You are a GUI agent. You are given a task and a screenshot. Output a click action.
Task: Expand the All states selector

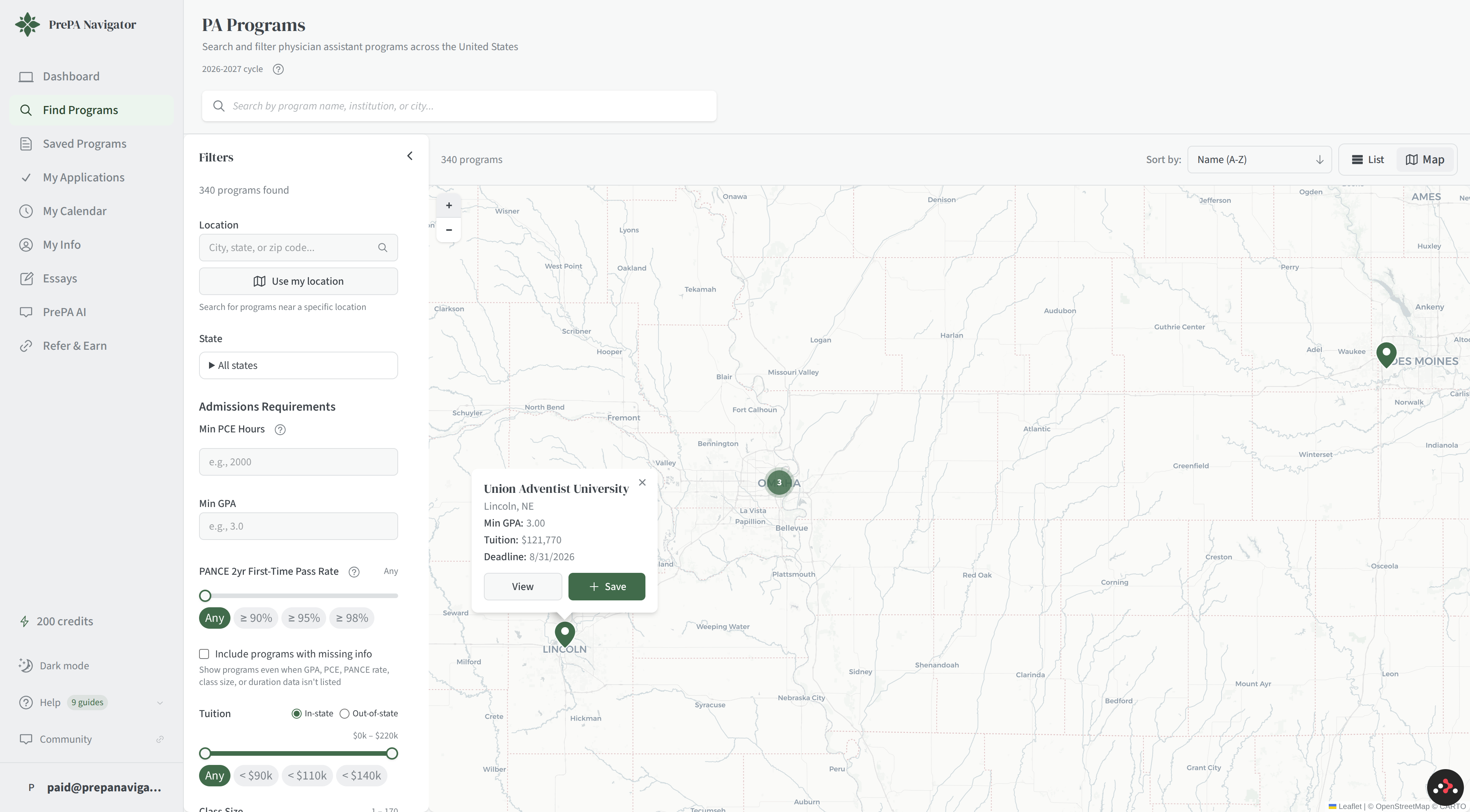click(298, 365)
